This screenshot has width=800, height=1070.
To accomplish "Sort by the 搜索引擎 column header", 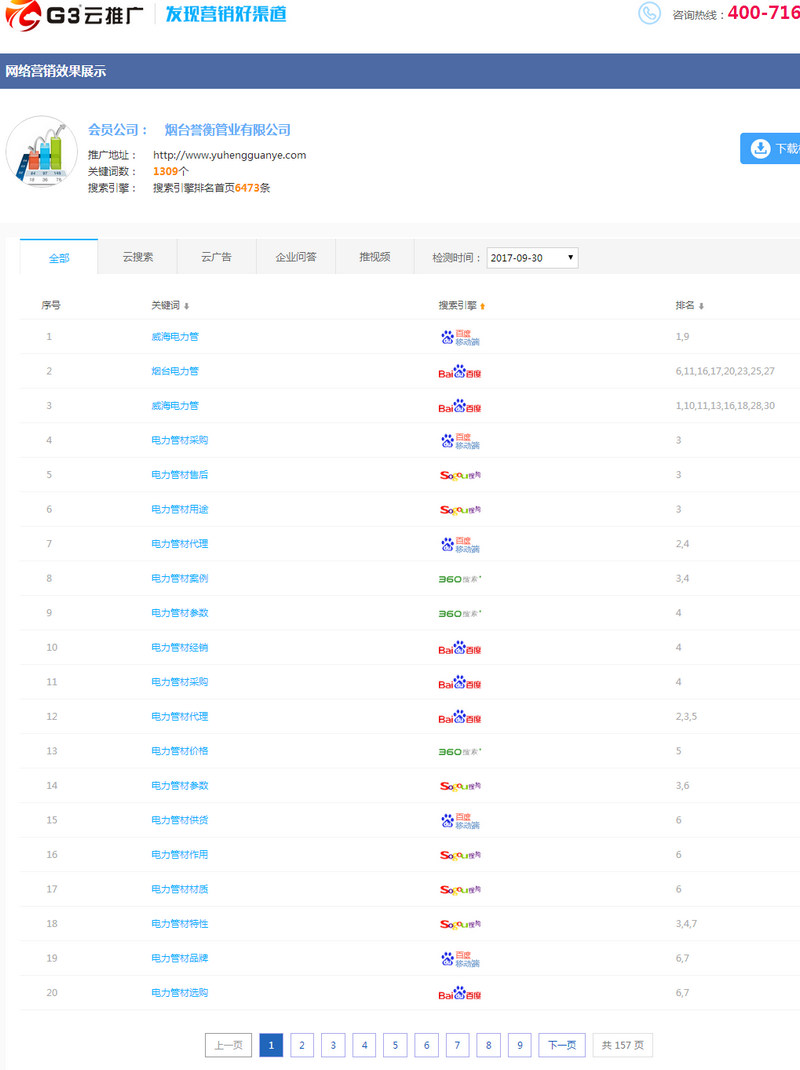I will coord(461,306).
